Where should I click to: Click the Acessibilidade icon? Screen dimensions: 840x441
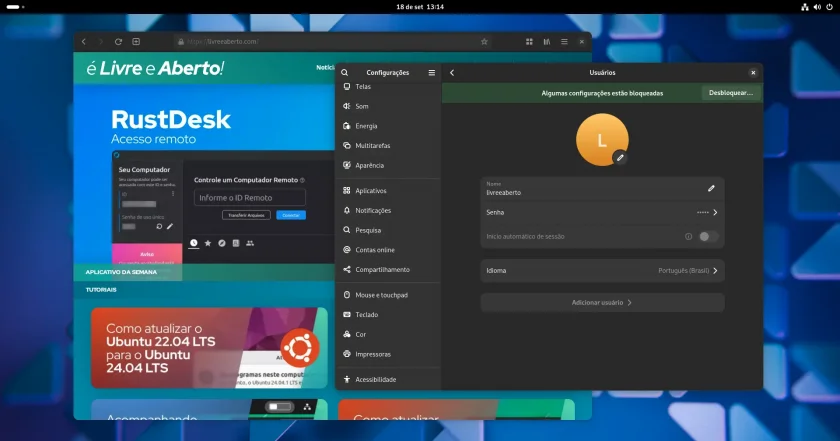[x=347, y=379]
